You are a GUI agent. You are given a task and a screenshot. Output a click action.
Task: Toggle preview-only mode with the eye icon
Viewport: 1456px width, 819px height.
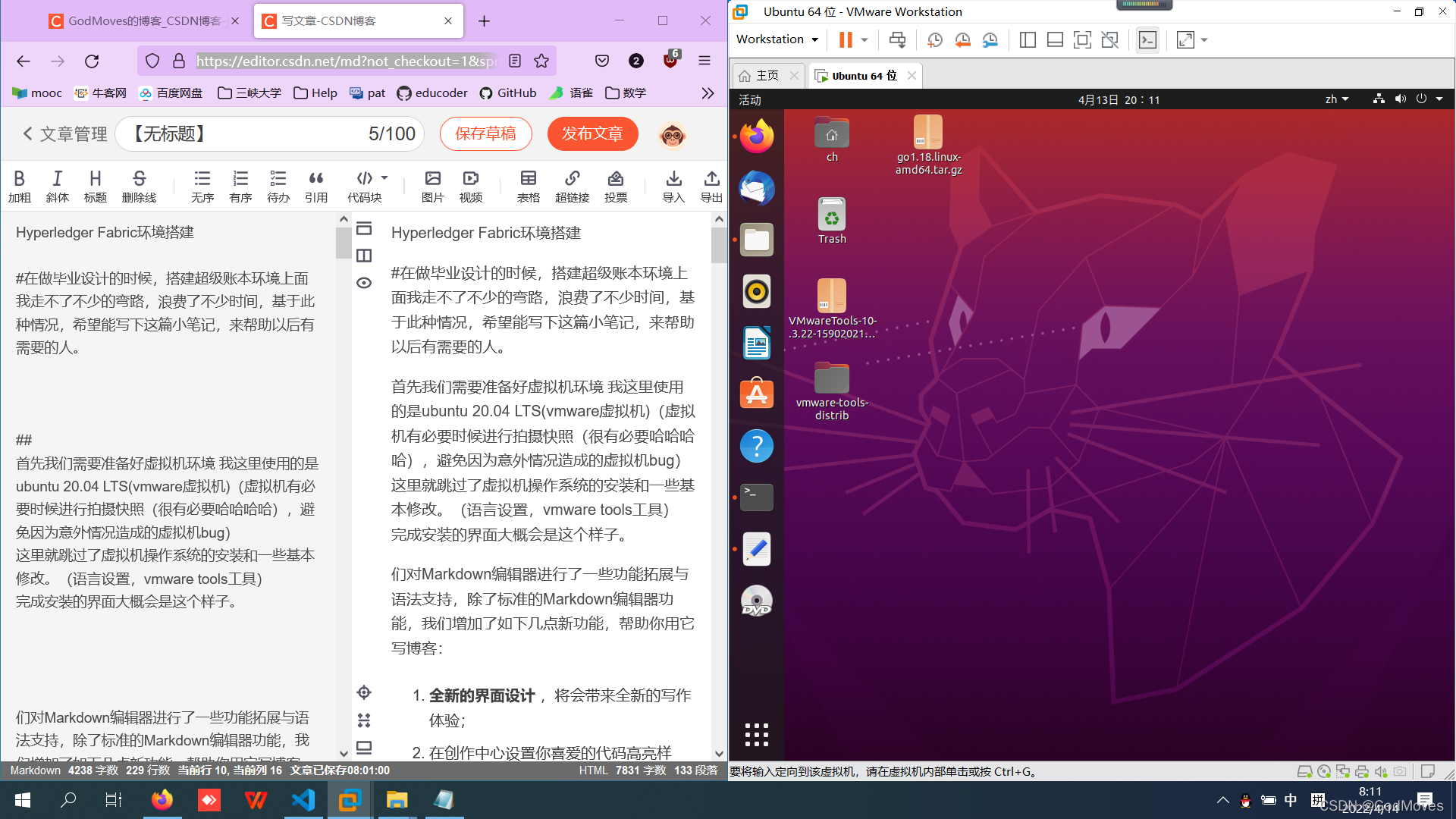pyautogui.click(x=364, y=282)
